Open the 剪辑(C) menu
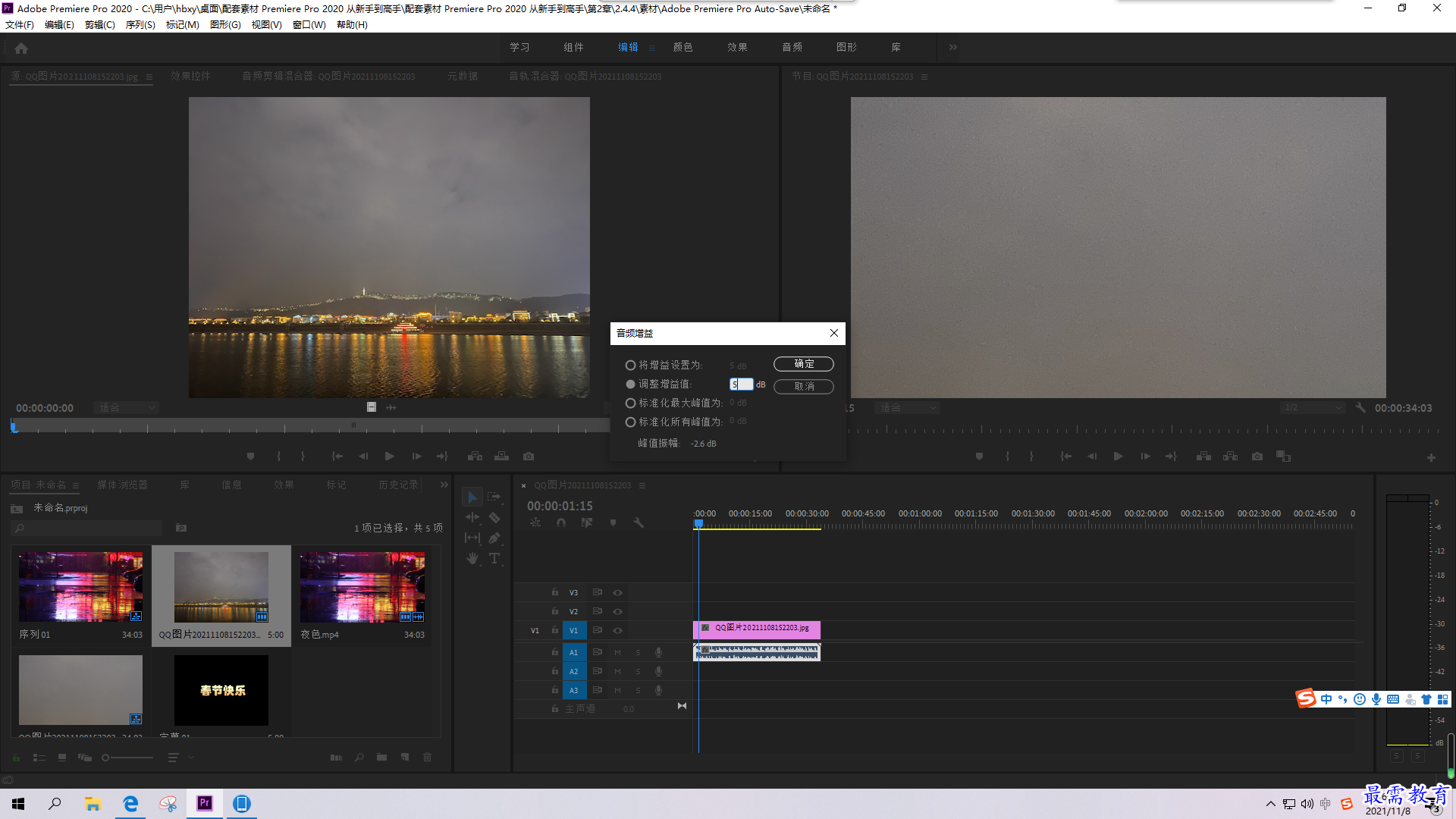 click(100, 25)
